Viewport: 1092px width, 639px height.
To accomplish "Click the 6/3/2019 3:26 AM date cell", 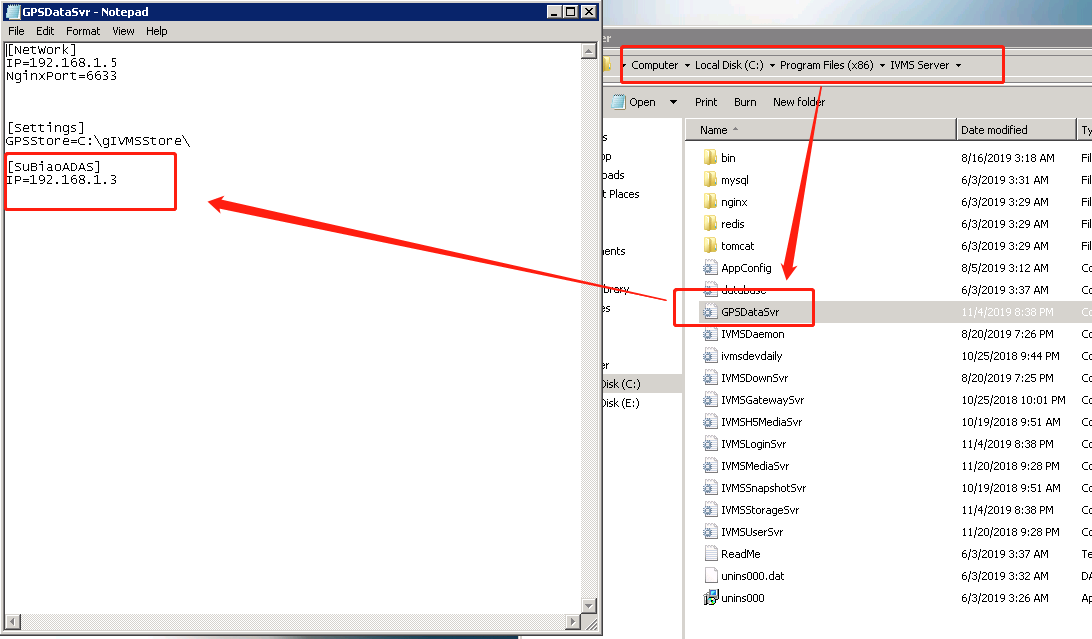I will (x=1004, y=598).
